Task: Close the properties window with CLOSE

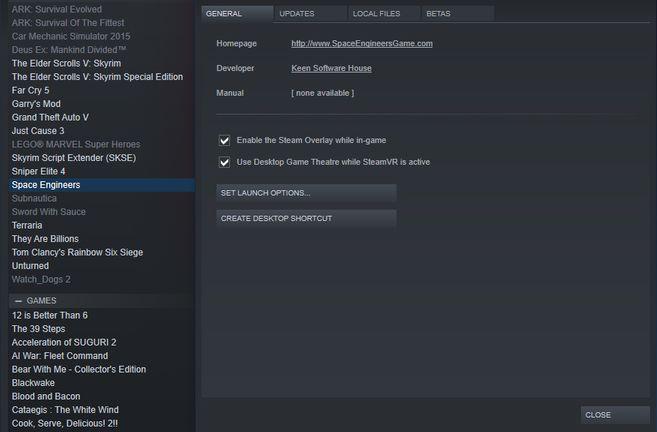Action: click(614, 414)
